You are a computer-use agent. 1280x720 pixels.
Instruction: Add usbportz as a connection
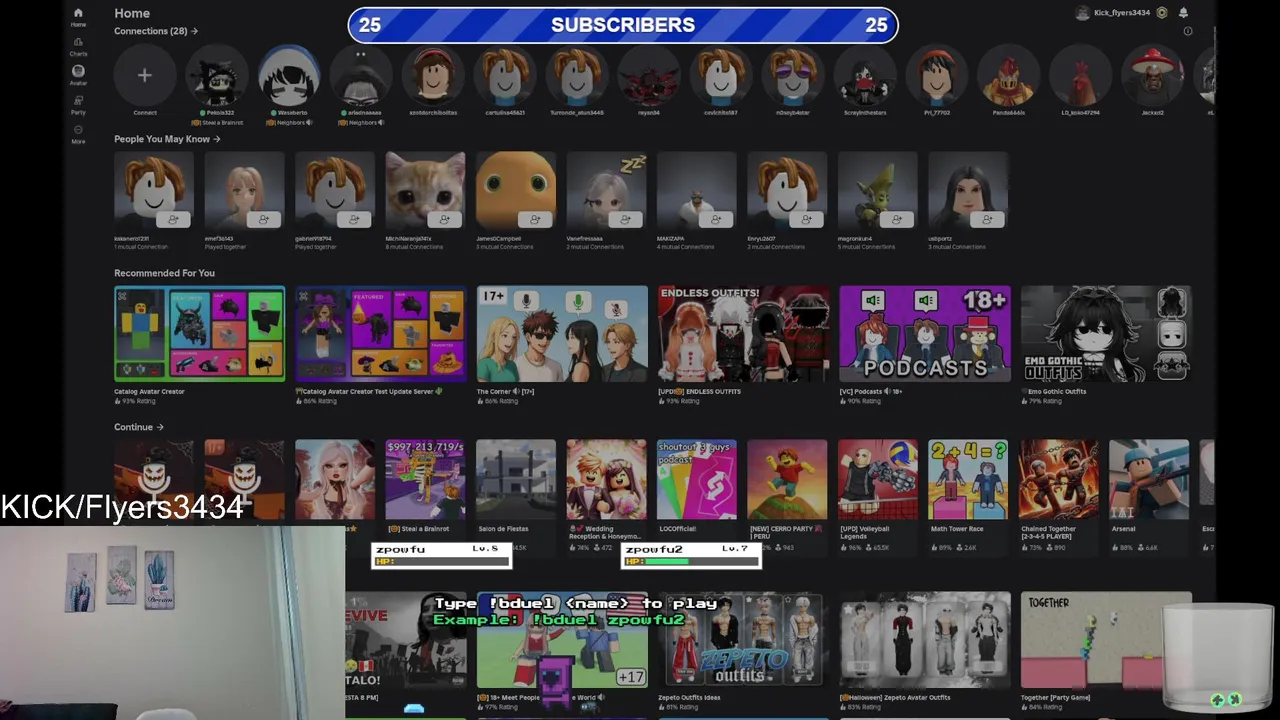pyautogui.click(x=987, y=219)
